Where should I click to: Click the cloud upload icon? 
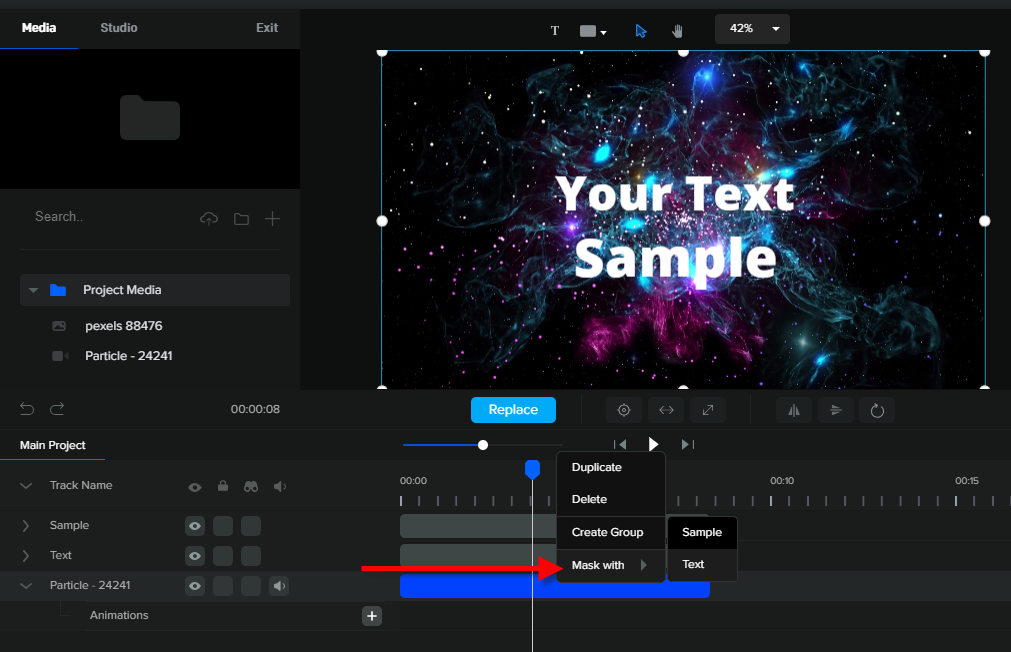(x=209, y=219)
